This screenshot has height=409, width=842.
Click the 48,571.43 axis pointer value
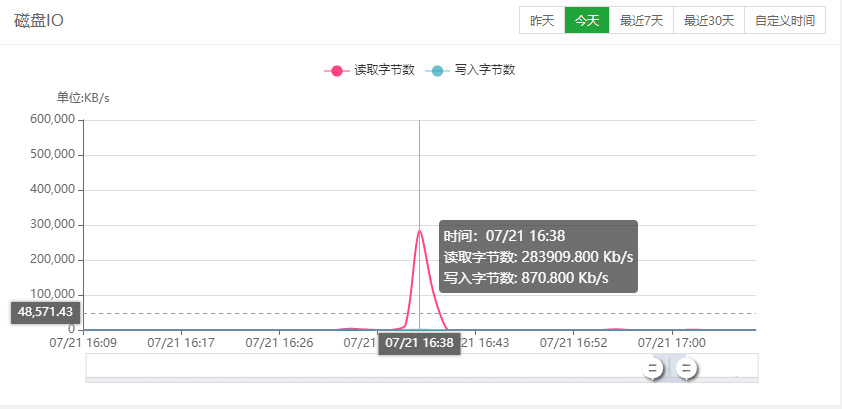tap(45, 312)
